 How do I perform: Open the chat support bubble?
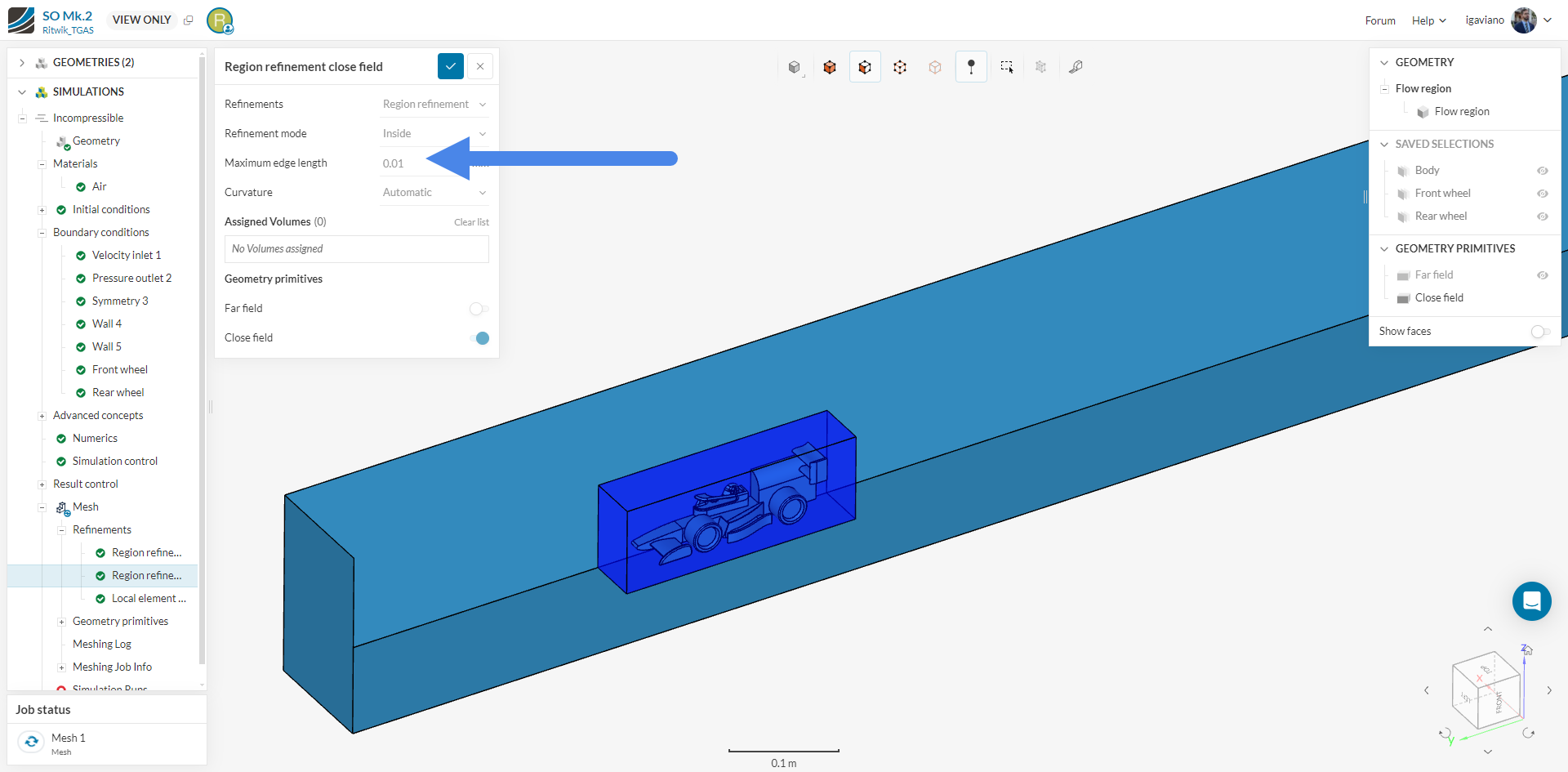click(1531, 601)
